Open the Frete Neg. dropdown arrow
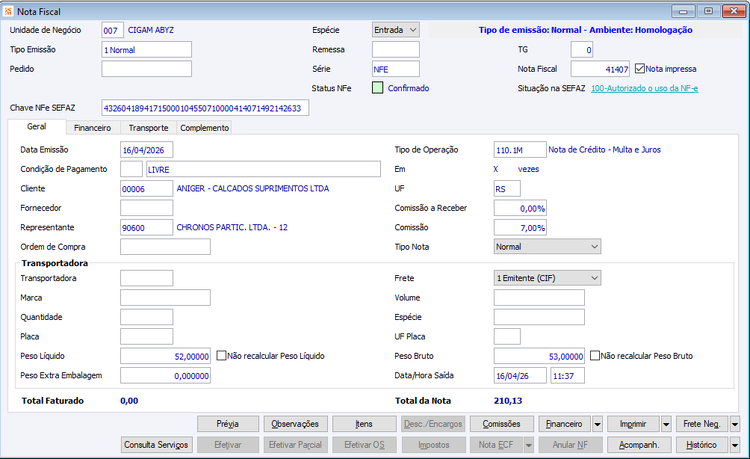This screenshot has width=750, height=459. pos(735,424)
